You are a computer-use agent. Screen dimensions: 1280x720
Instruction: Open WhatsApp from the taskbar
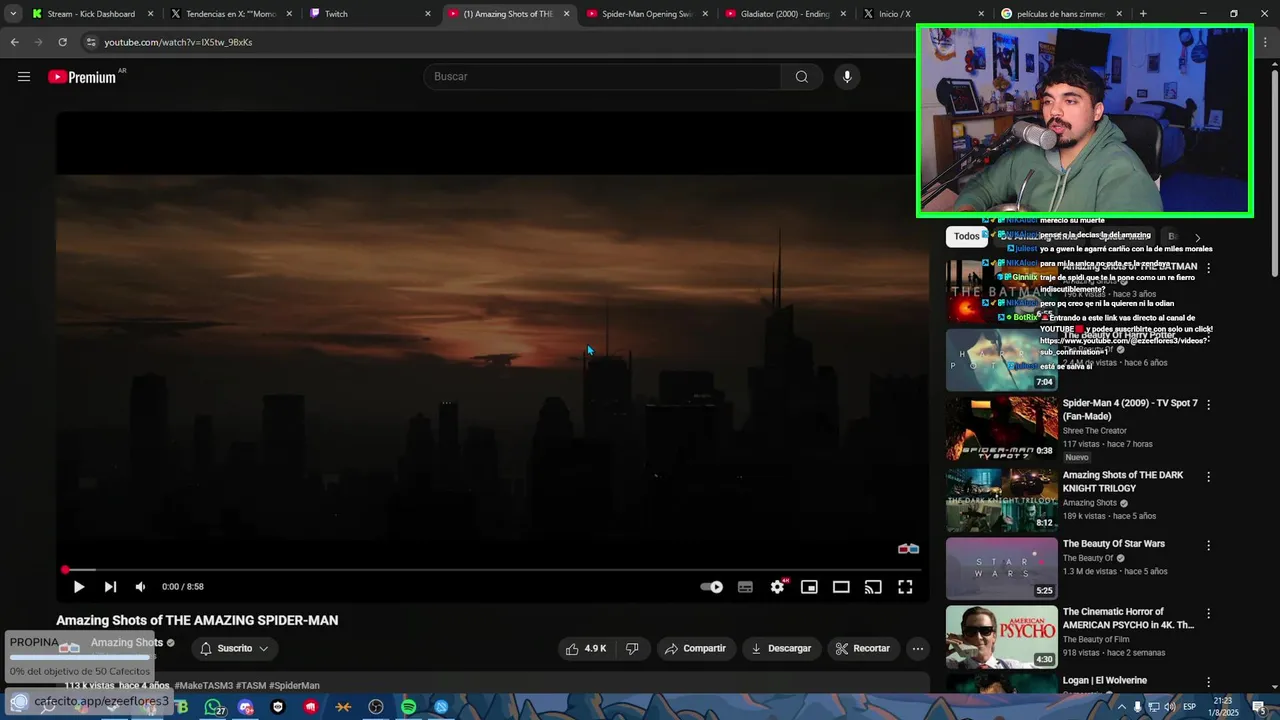(213, 707)
